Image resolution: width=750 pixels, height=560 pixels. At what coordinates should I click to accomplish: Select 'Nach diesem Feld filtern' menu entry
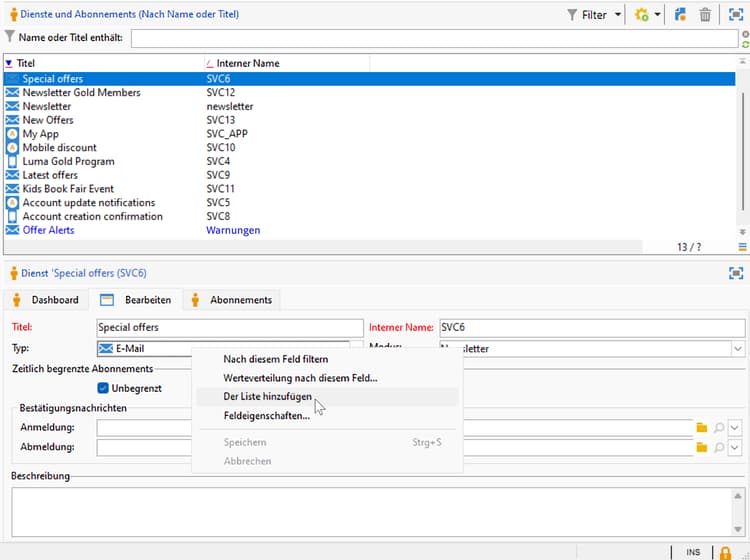click(275, 359)
